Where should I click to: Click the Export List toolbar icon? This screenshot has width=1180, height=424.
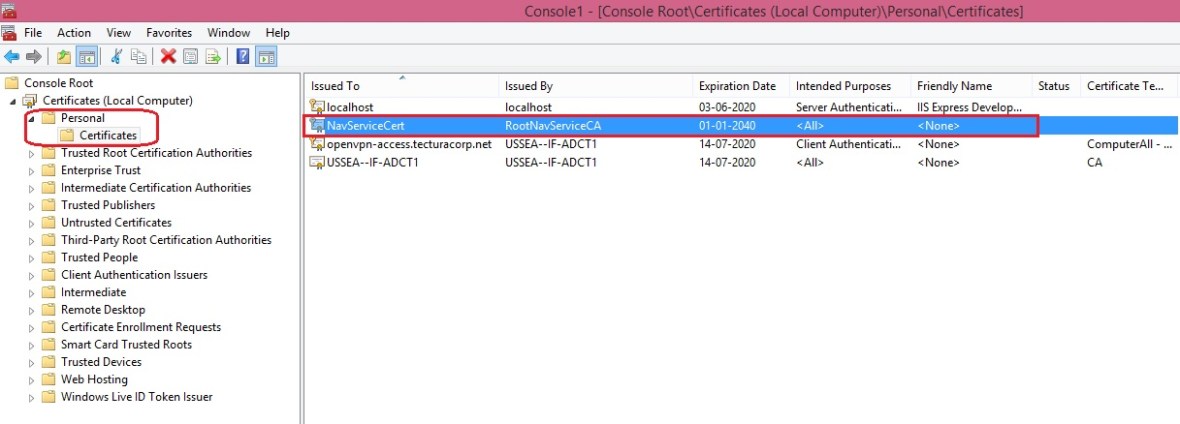[212, 57]
